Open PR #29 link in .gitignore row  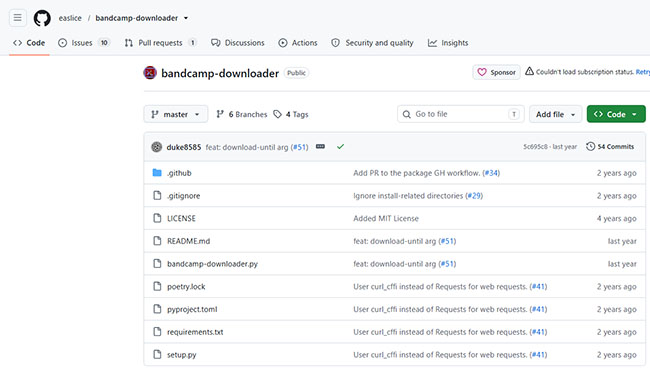(x=474, y=196)
